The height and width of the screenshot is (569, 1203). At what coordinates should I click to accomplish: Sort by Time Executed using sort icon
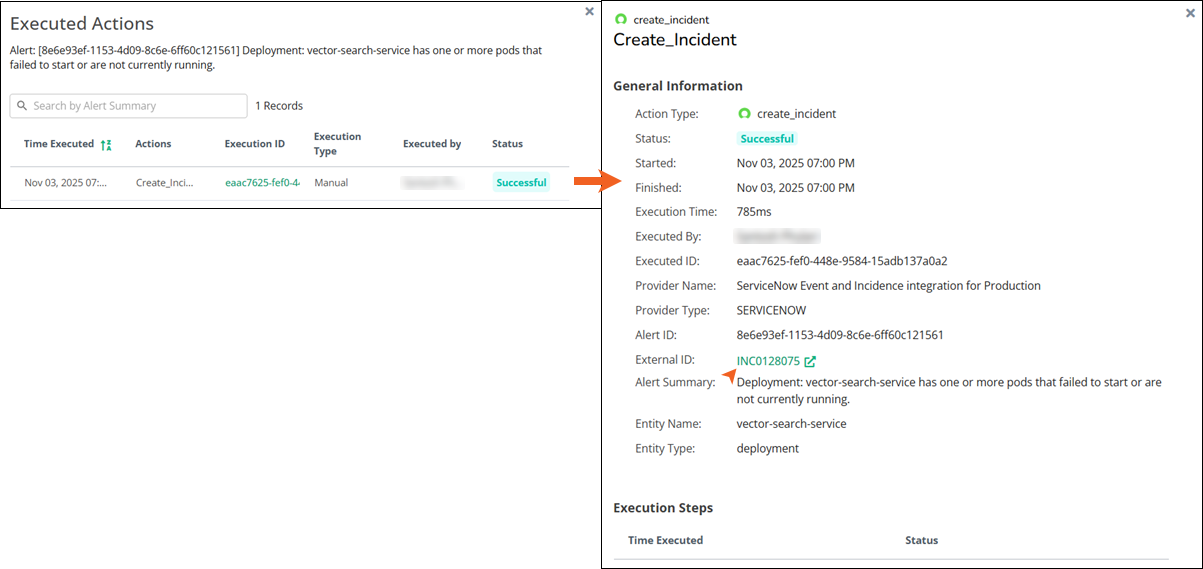[106, 145]
